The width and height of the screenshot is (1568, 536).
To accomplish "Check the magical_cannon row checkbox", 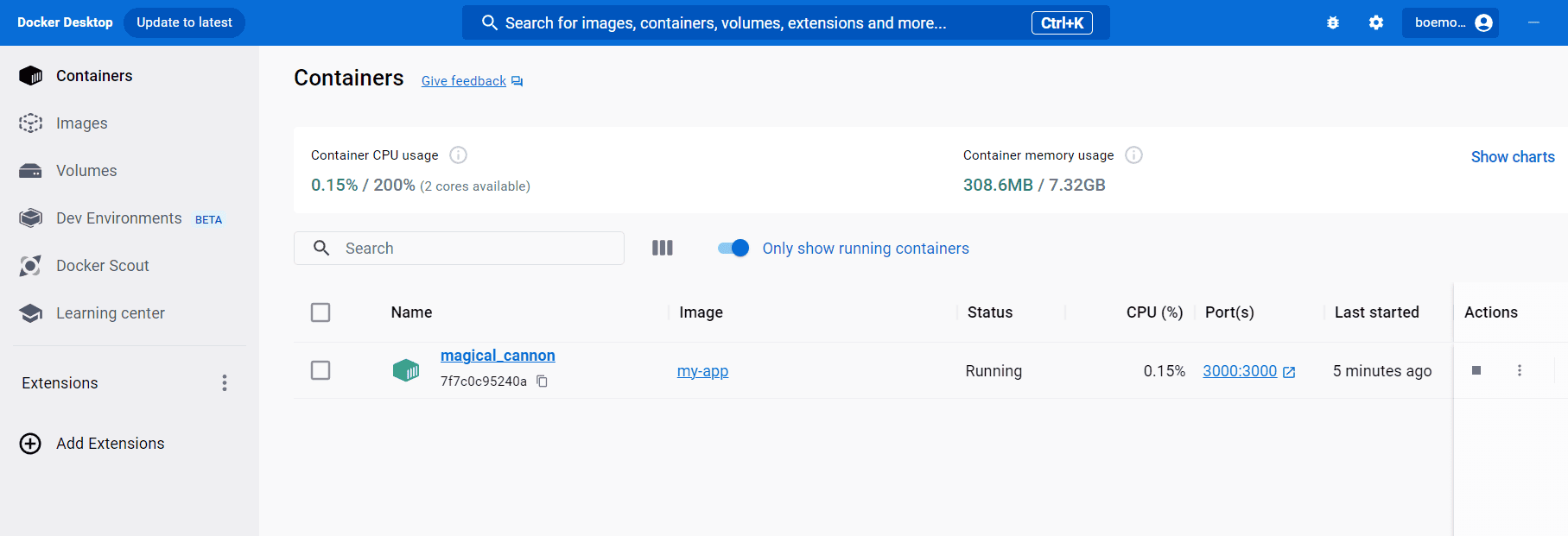I will coord(321,370).
